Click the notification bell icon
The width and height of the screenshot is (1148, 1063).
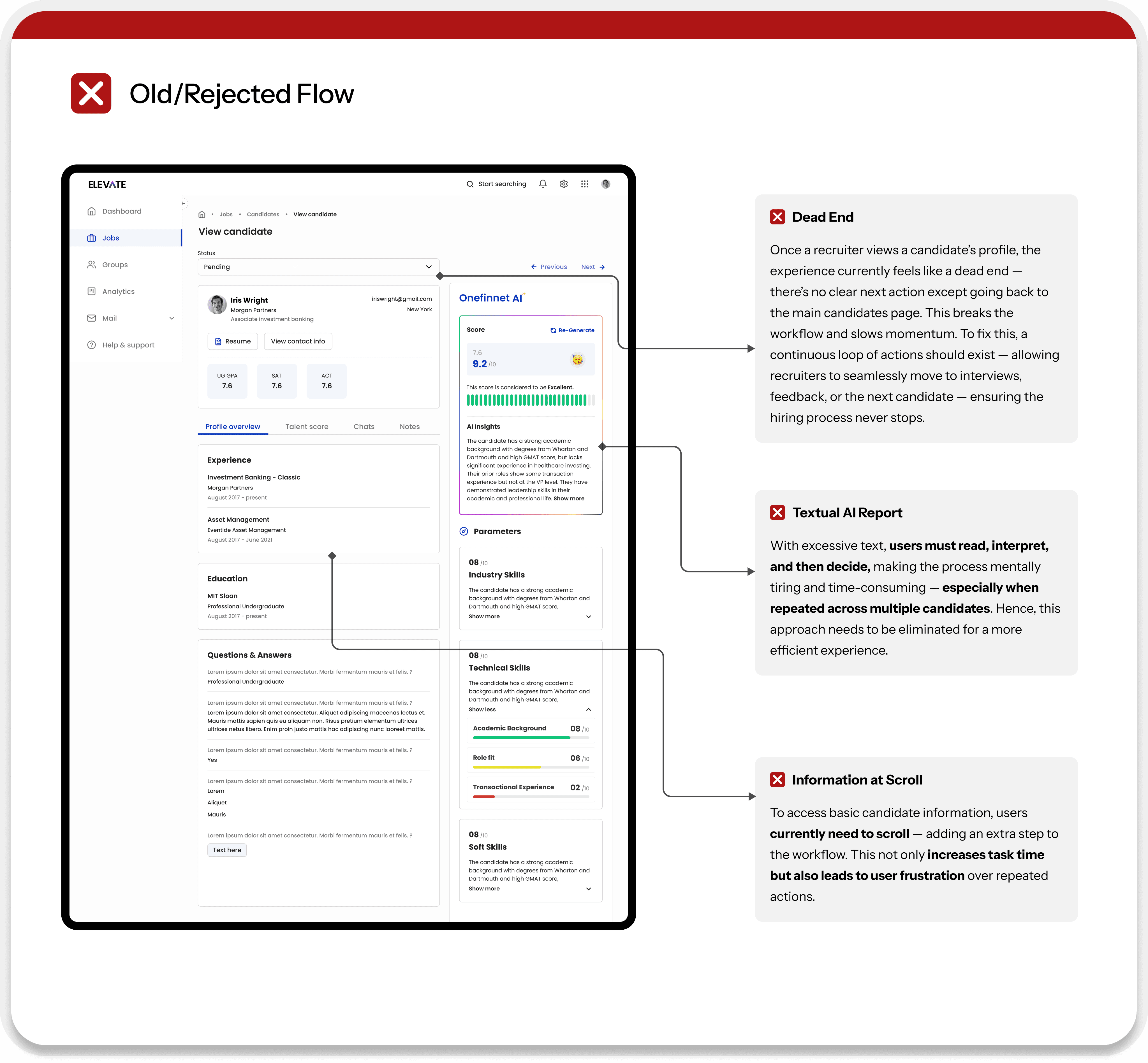543,184
